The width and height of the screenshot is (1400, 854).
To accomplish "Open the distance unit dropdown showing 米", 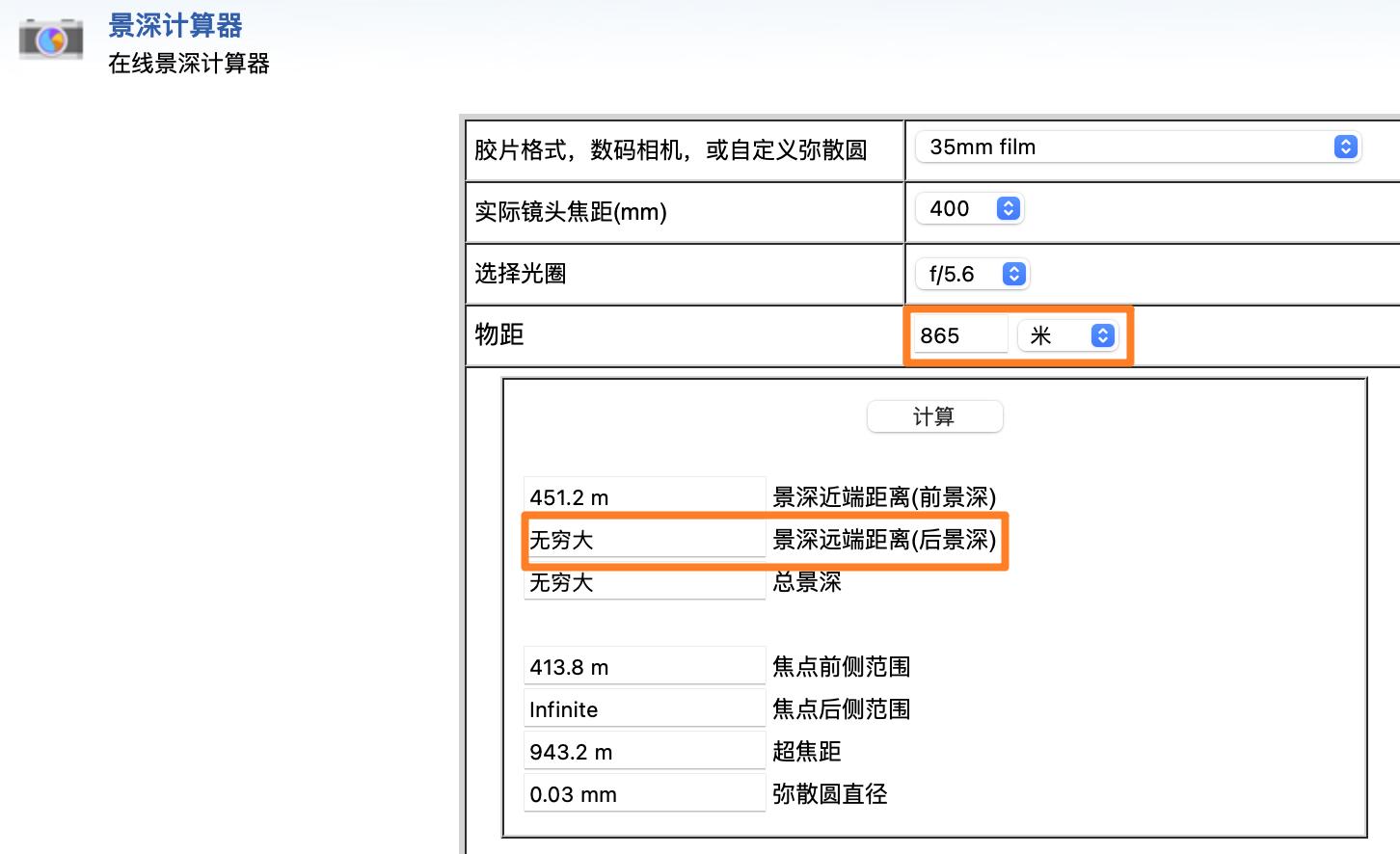I will click(x=1068, y=334).
